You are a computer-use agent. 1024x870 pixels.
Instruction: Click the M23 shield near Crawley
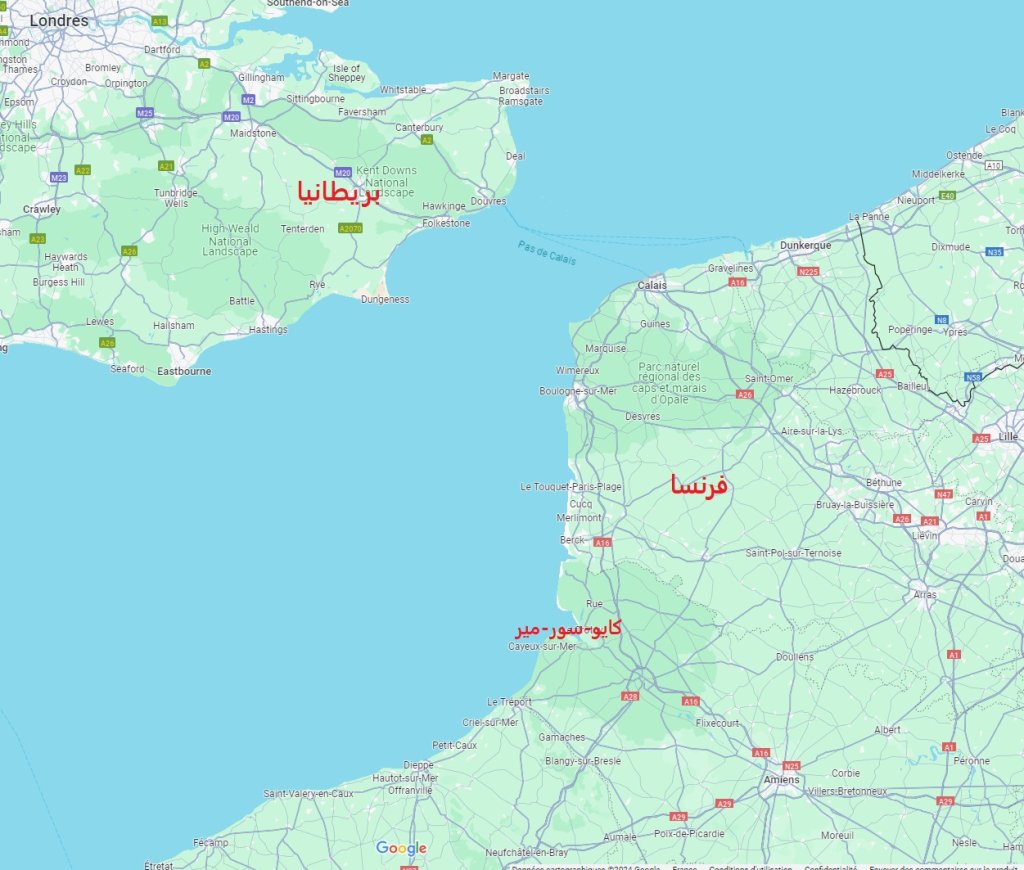click(x=59, y=177)
